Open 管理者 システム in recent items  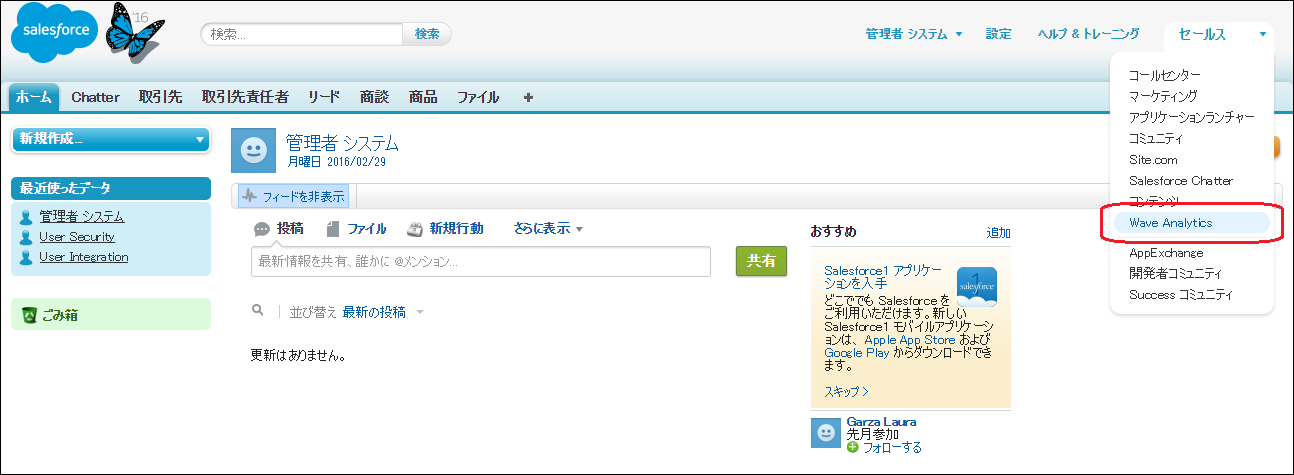pos(82,217)
